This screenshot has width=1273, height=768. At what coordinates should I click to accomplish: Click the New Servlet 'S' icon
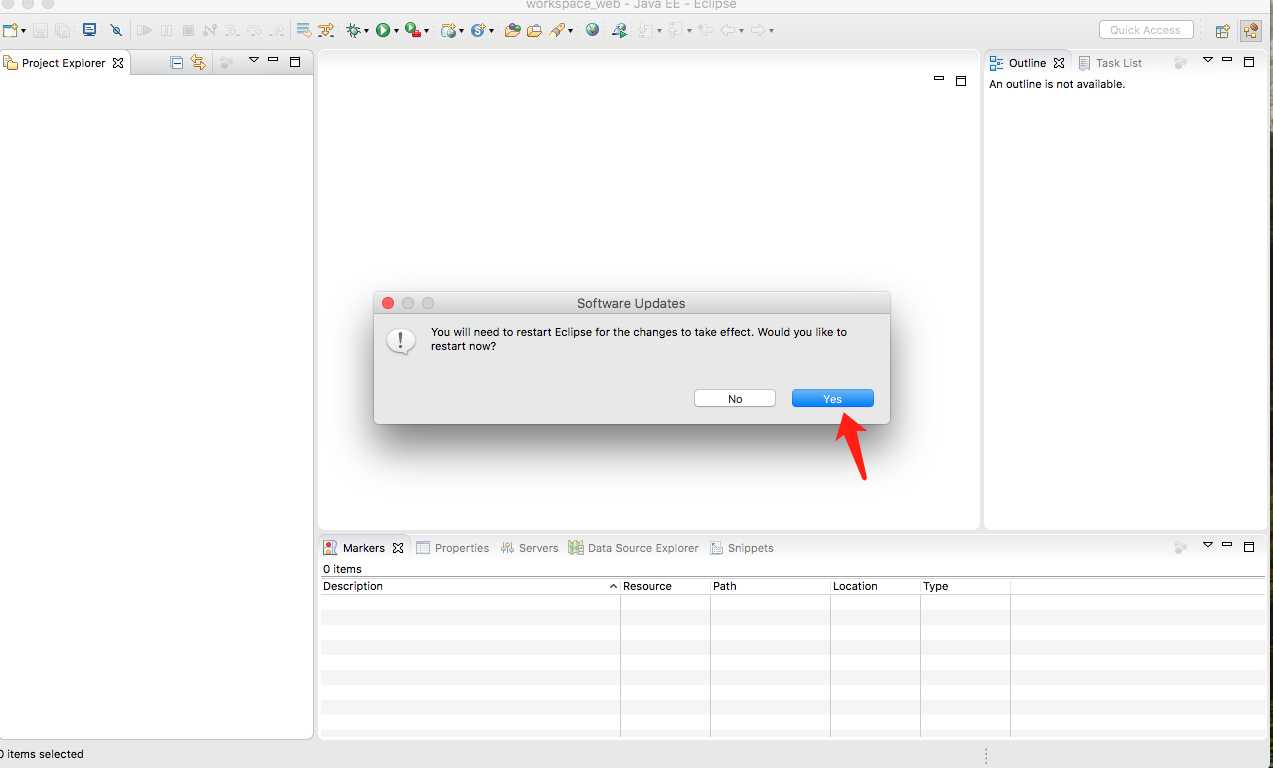click(x=478, y=30)
